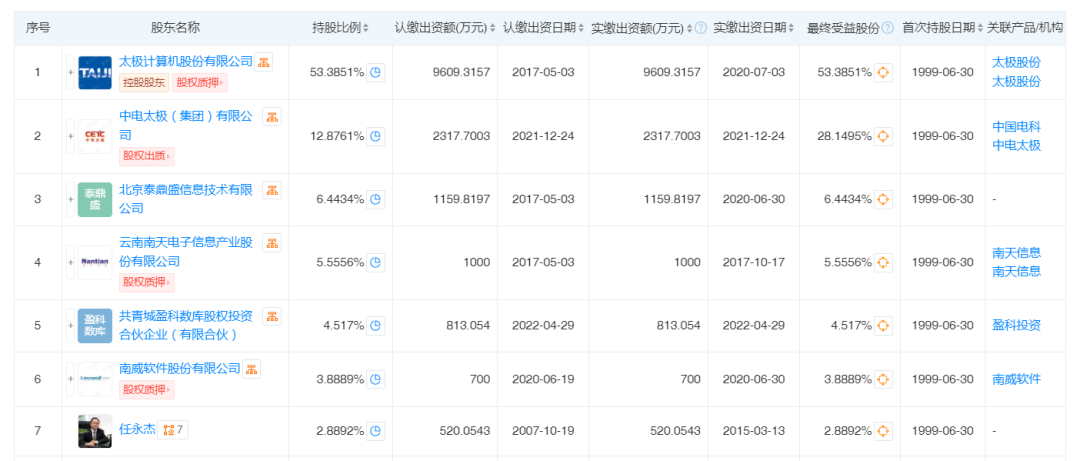Click the 泰鼎盛 green logo thumbnail
The image size is (1080, 461).
tap(95, 200)
